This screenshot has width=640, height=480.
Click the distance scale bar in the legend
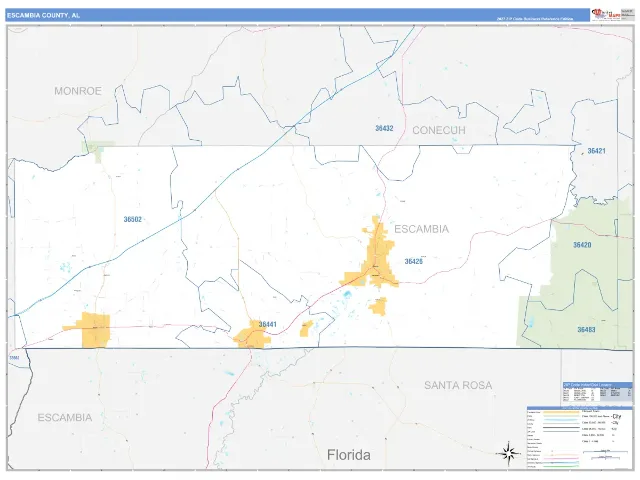click(605, 454)
